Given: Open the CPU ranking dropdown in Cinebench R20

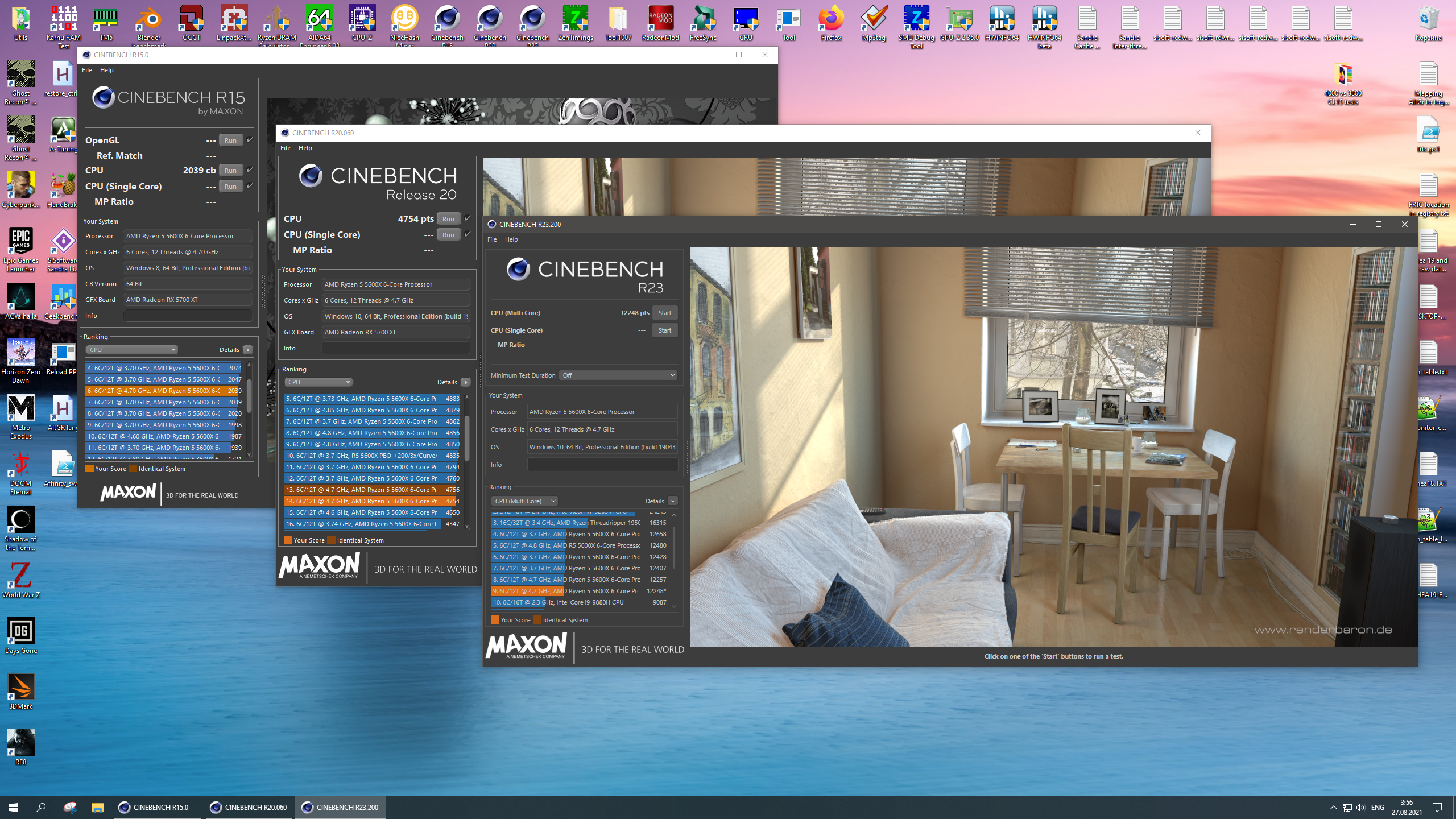Looking at the screenshot, I should [x=318, y=382].
